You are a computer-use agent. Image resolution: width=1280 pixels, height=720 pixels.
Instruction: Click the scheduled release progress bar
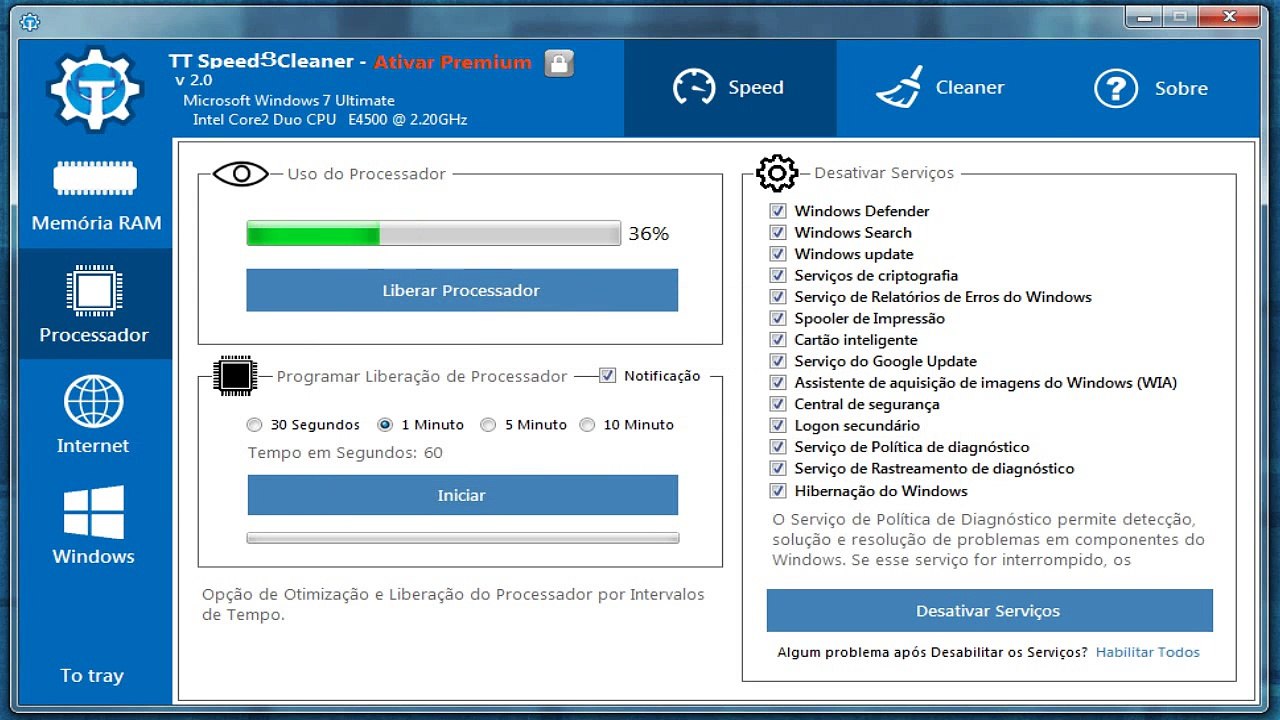pos(463,538)
